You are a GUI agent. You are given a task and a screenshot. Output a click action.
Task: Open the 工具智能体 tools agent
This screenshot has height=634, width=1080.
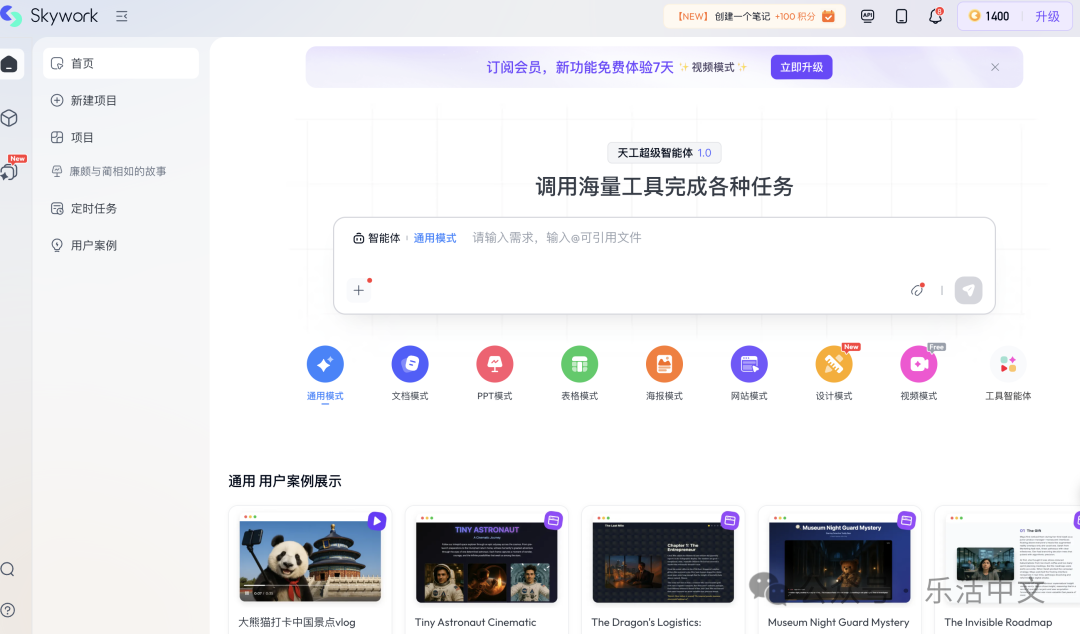pyautogui.click(x=1007, y=364)
